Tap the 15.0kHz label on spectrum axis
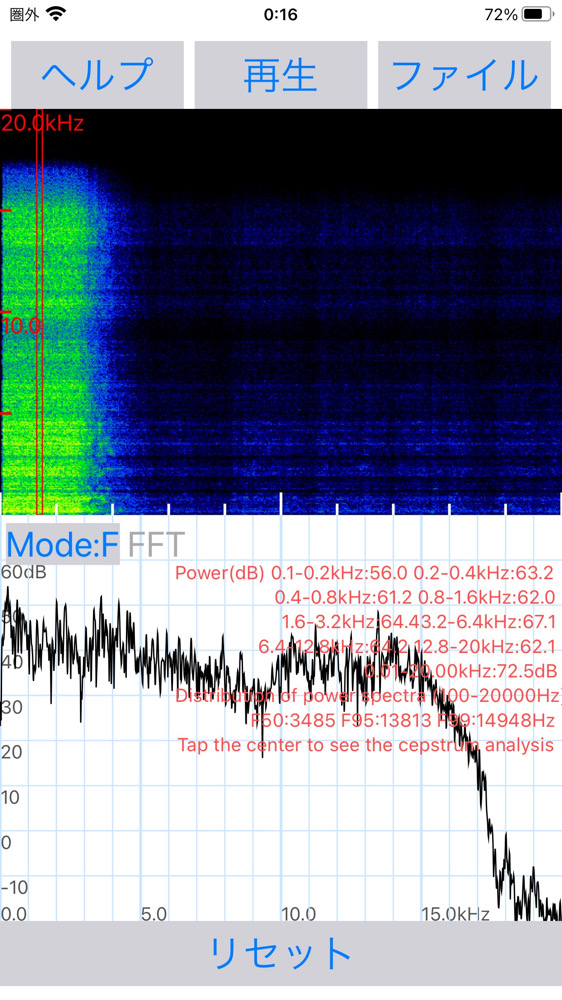Viewport: 562px width, 1000px height. click(x=455, y=914)
